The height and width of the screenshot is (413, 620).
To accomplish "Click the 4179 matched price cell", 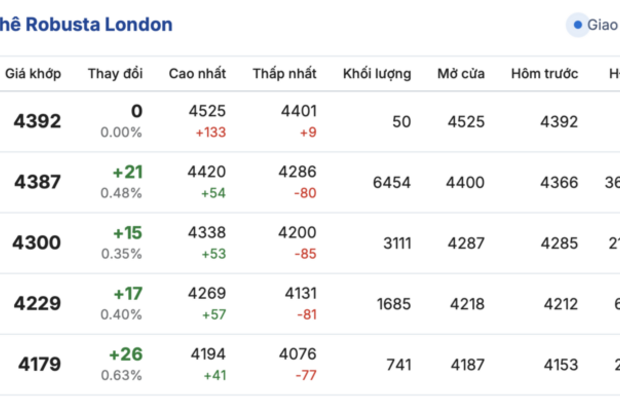I will 37,364.
